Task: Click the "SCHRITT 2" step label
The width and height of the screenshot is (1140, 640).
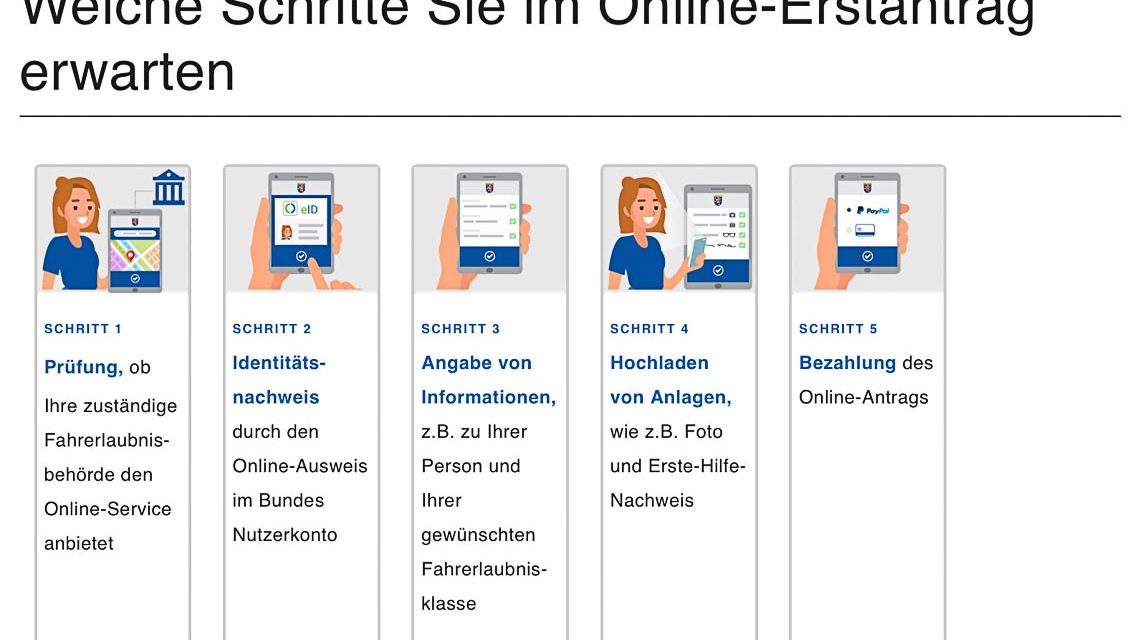Action: pos(272,329)
